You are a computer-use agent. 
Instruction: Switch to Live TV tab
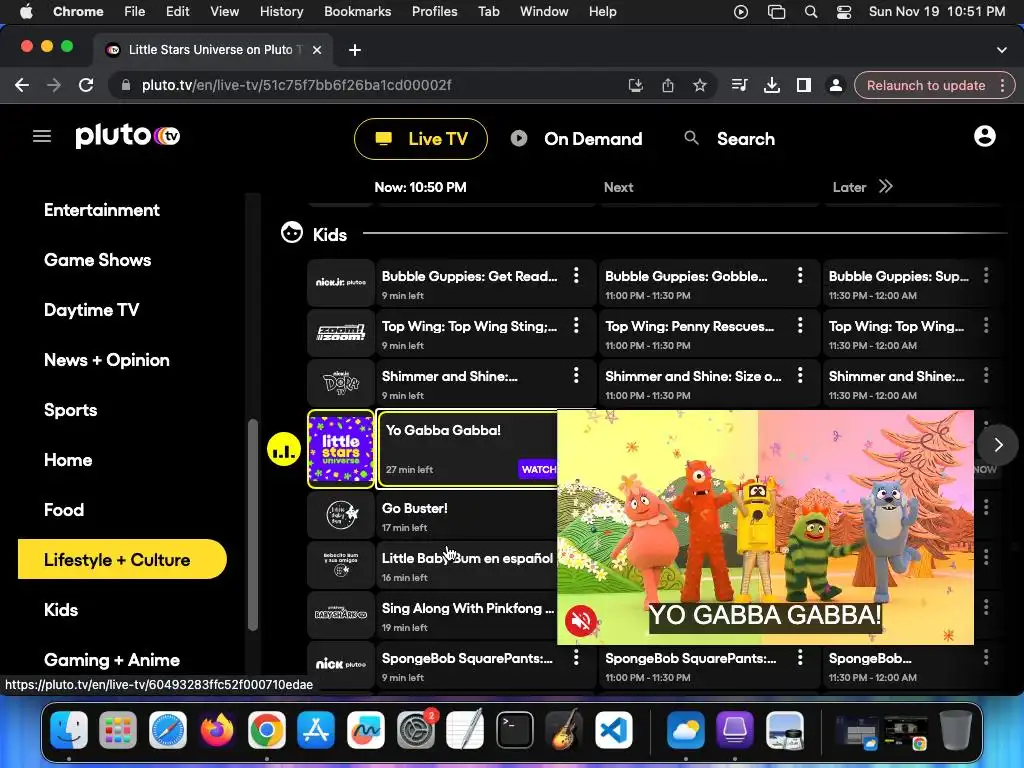(x=421, y=138)
